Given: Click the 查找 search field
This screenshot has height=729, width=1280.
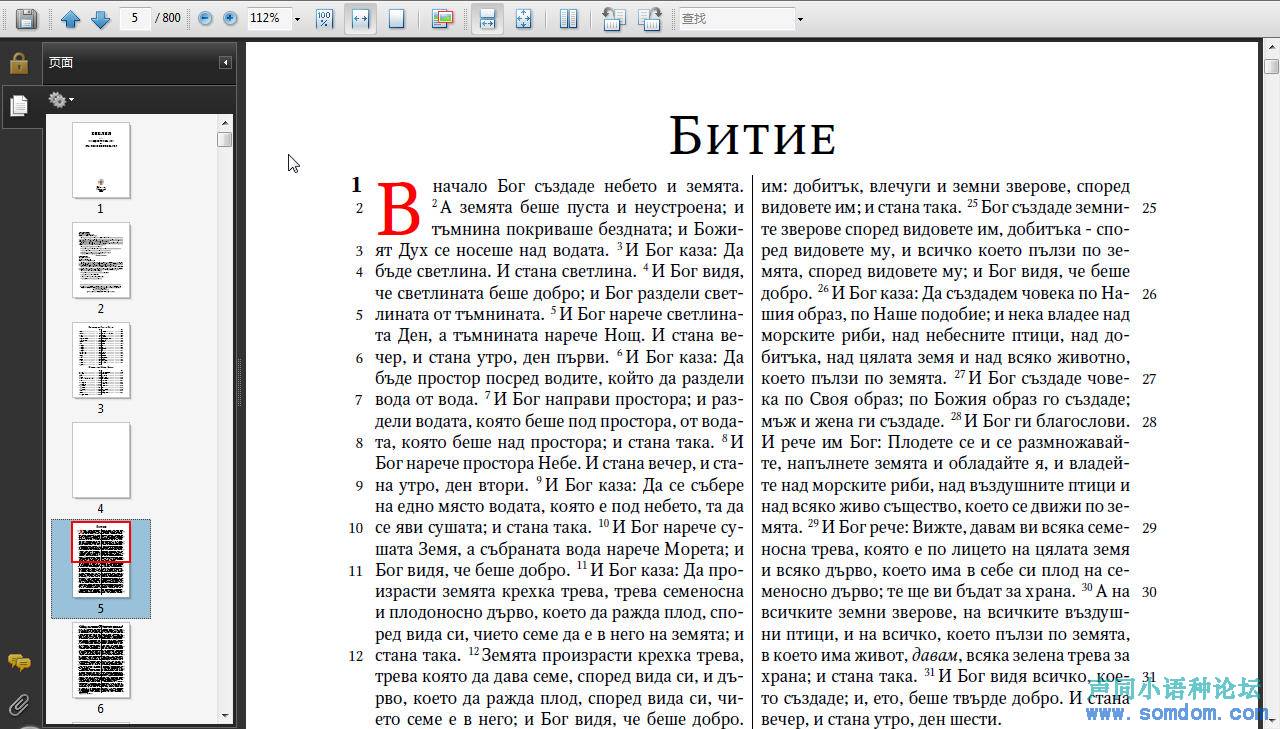Looking at the screenshot, I should pyautogui.click(x=737, y=18).
